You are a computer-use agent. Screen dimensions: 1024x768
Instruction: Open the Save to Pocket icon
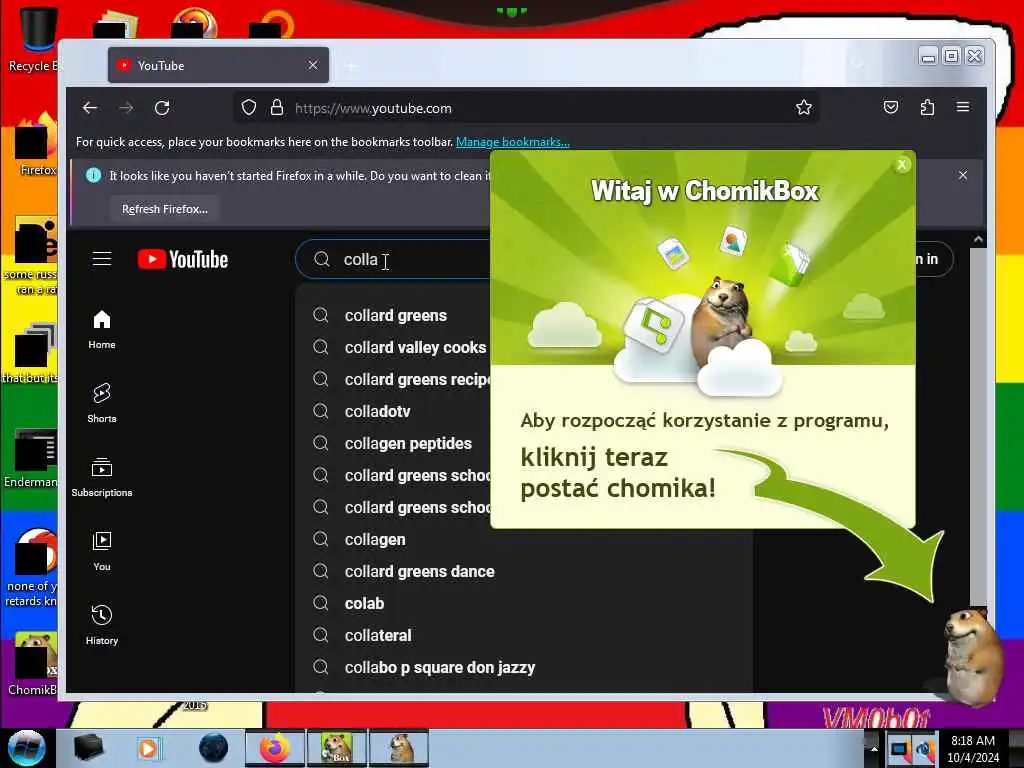[891, 107]
